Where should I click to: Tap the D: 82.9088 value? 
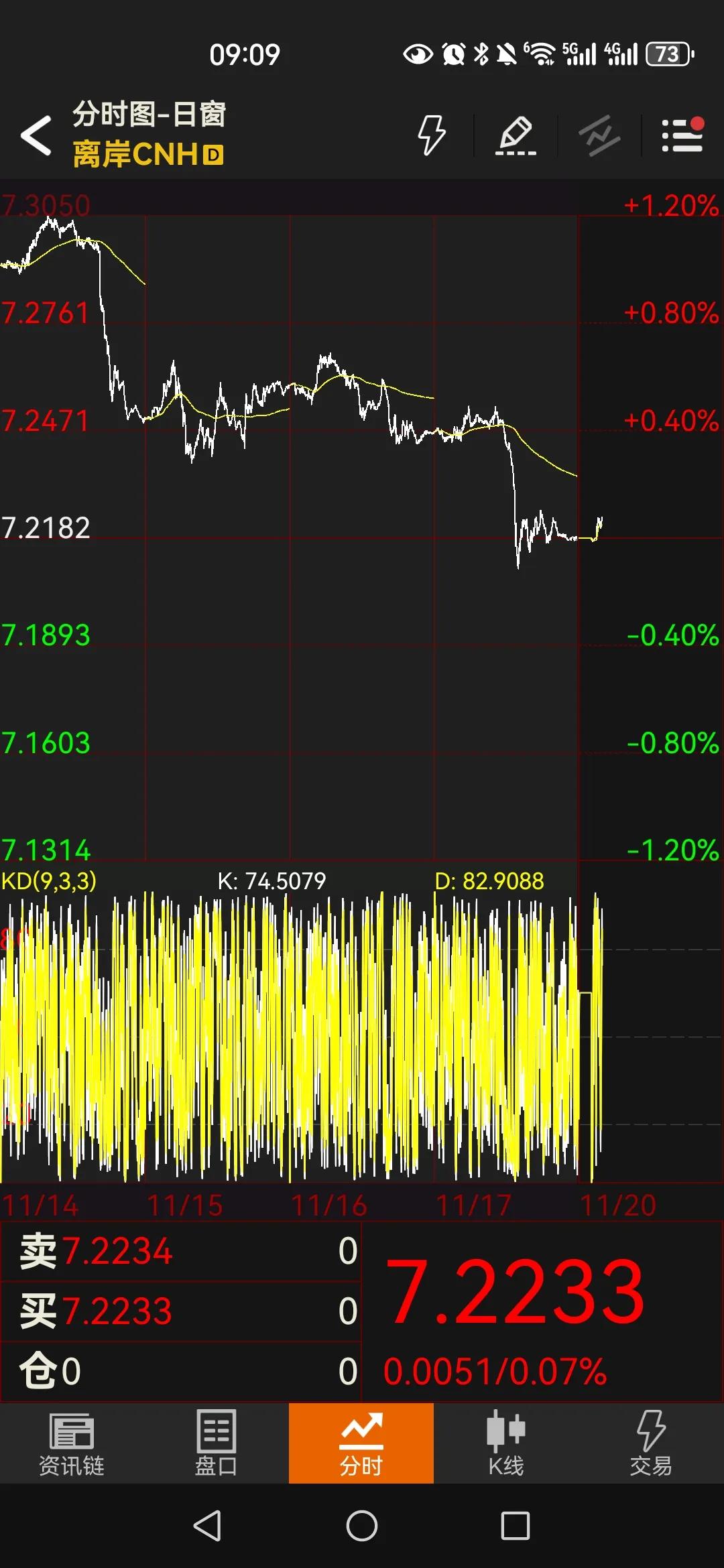pos(489,880)
